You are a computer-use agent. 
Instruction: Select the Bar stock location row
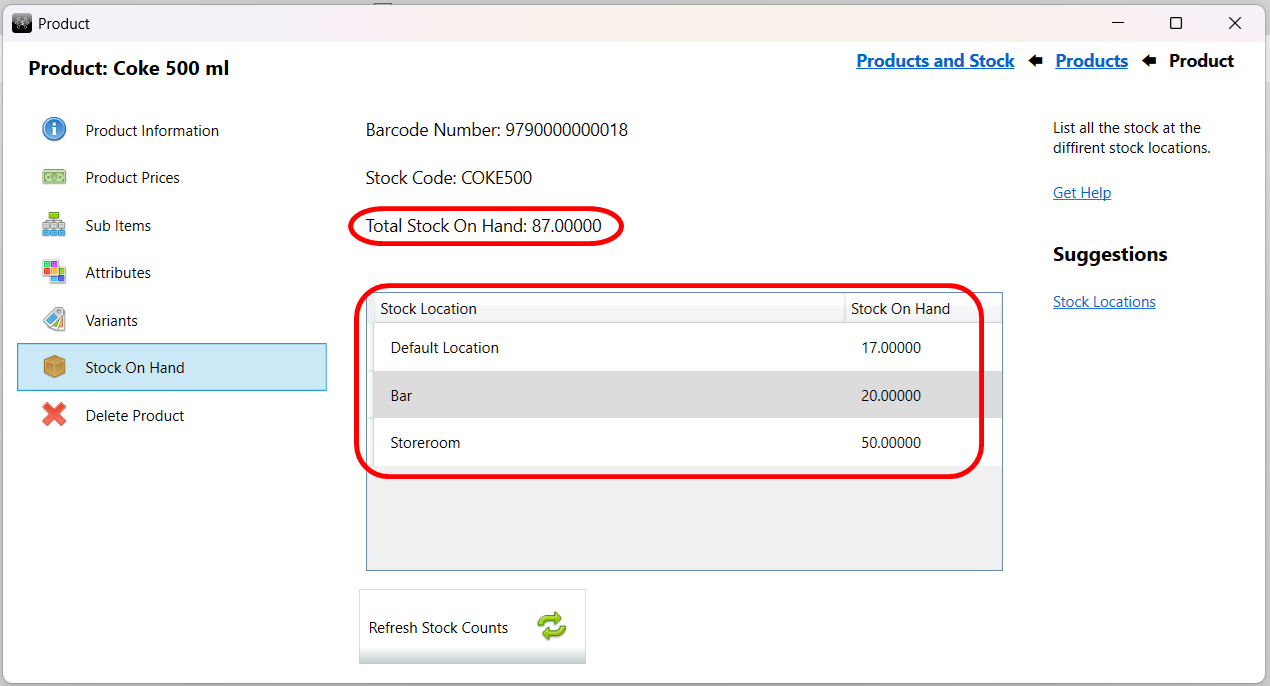click(x=685, y=395)
